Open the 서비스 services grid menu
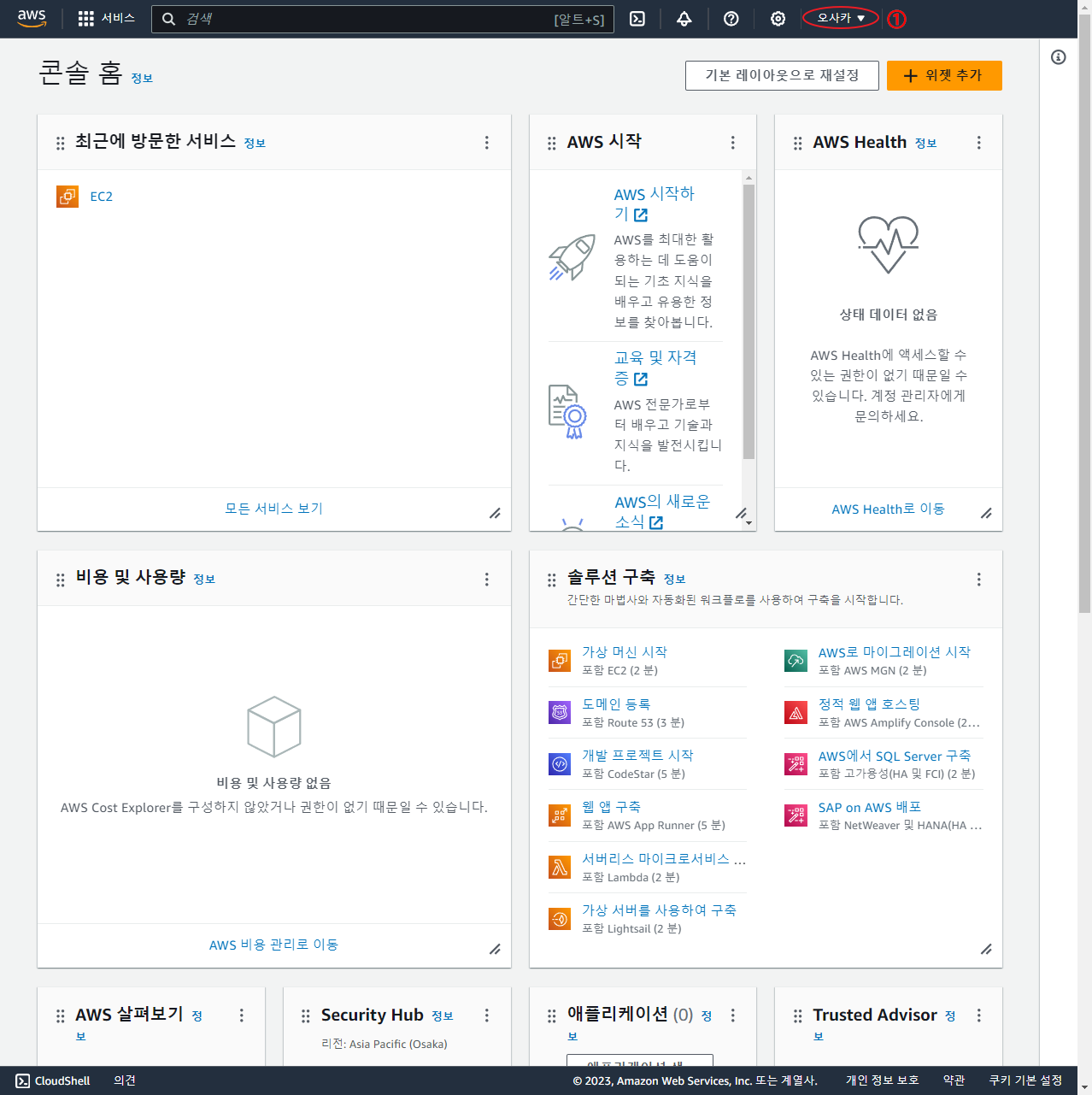The image size is (1092, 1095). (106, 18)
